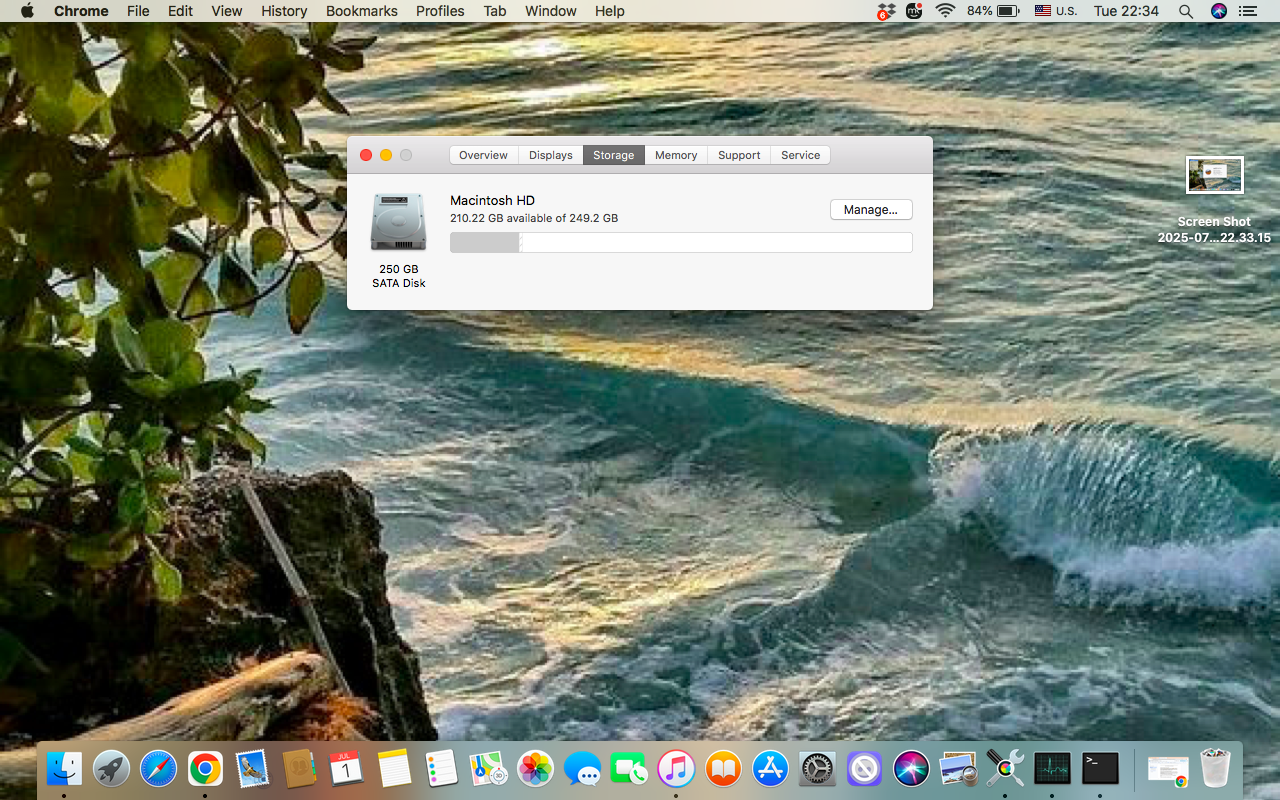Select the Overview tab
Image resolution: width=1280 pixels, height=800 pixels.
point(484,155)
